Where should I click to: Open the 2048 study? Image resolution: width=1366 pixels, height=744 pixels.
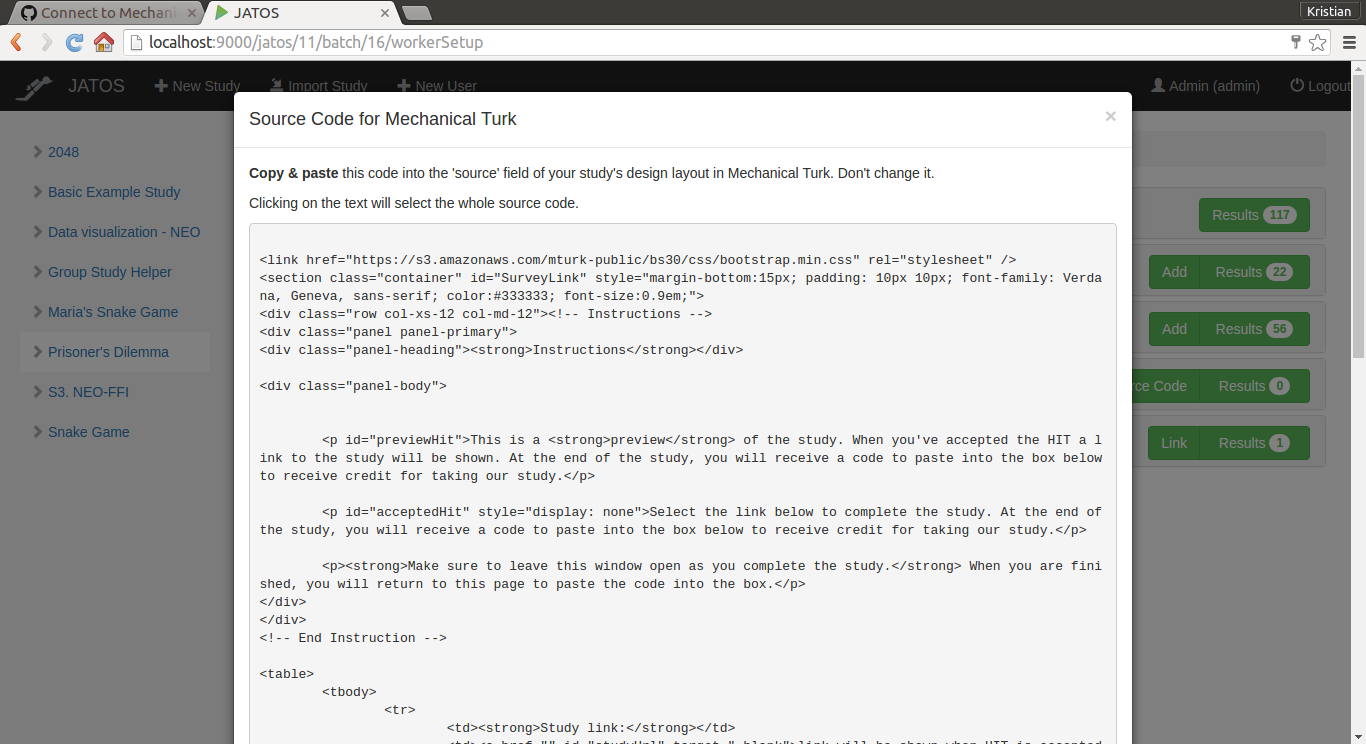pos(63,152)
